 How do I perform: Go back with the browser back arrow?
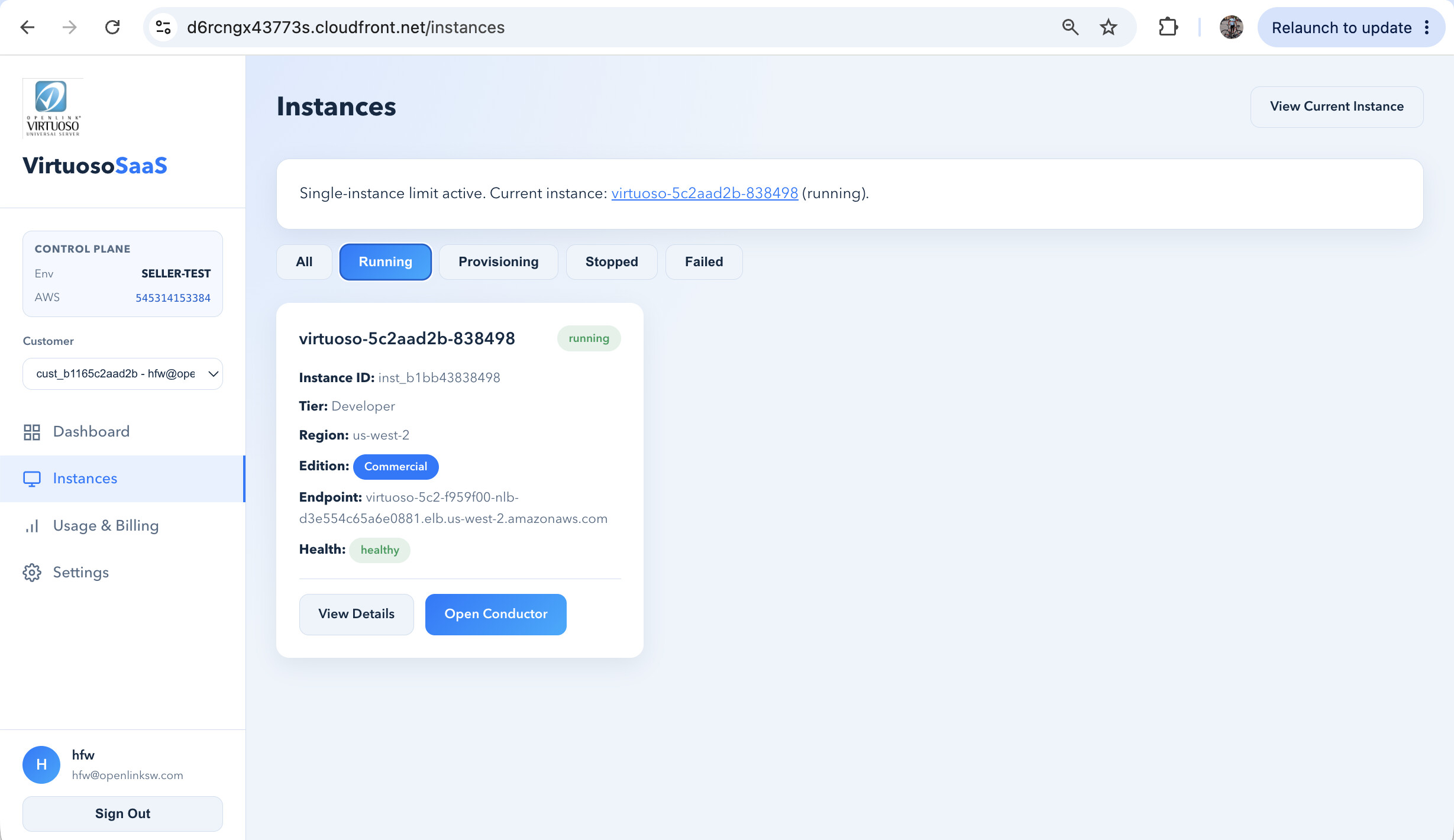click(27, 27)
